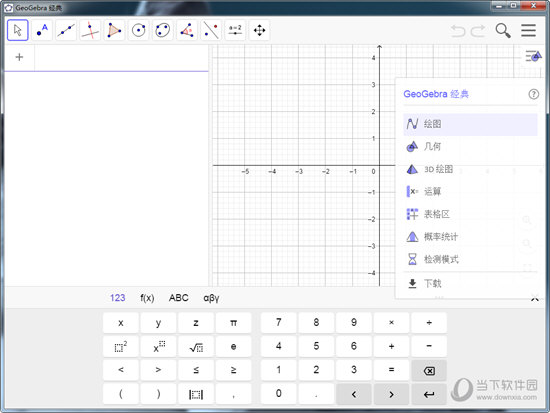Tap the cursor left arrow key
The image size is (550, 413).
click(x=354, y=394)
